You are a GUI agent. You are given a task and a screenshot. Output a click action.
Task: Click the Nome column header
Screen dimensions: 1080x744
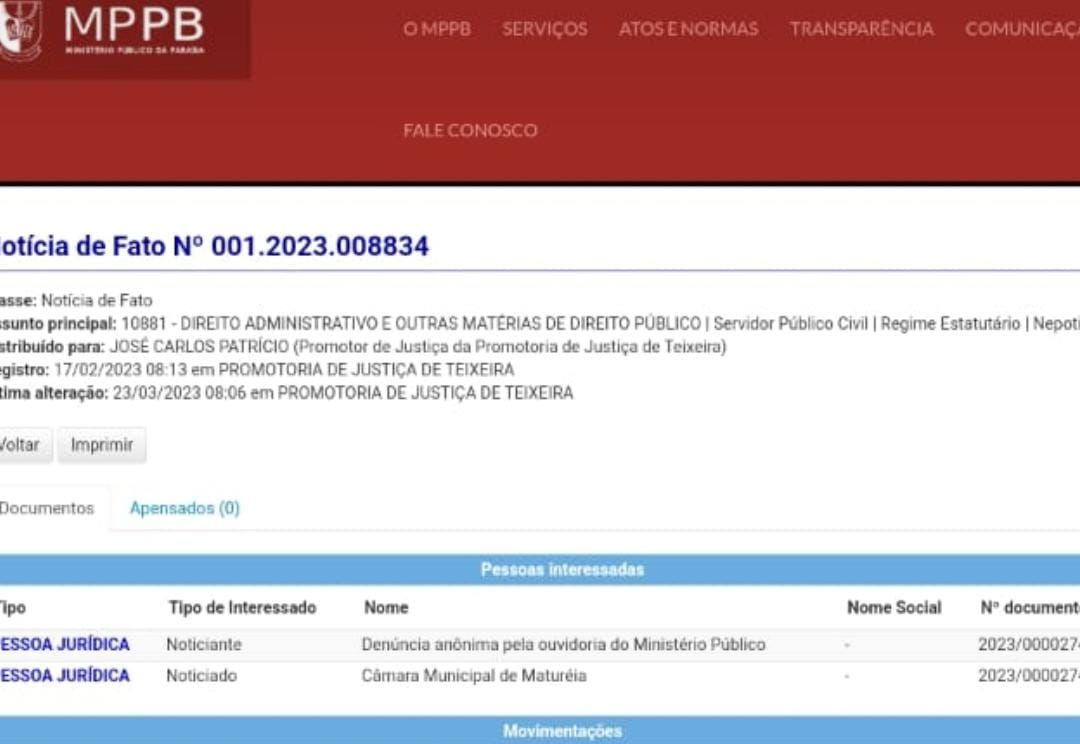pos(386,607)
